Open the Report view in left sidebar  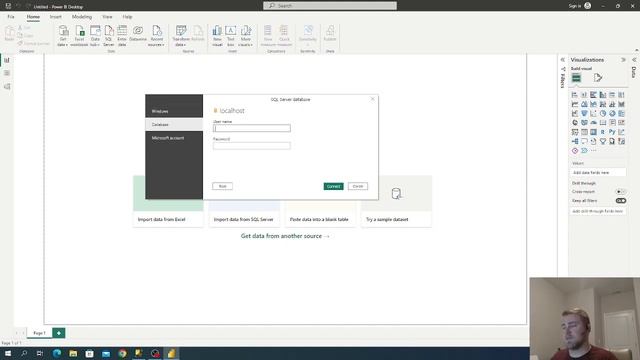pos(7,60)
